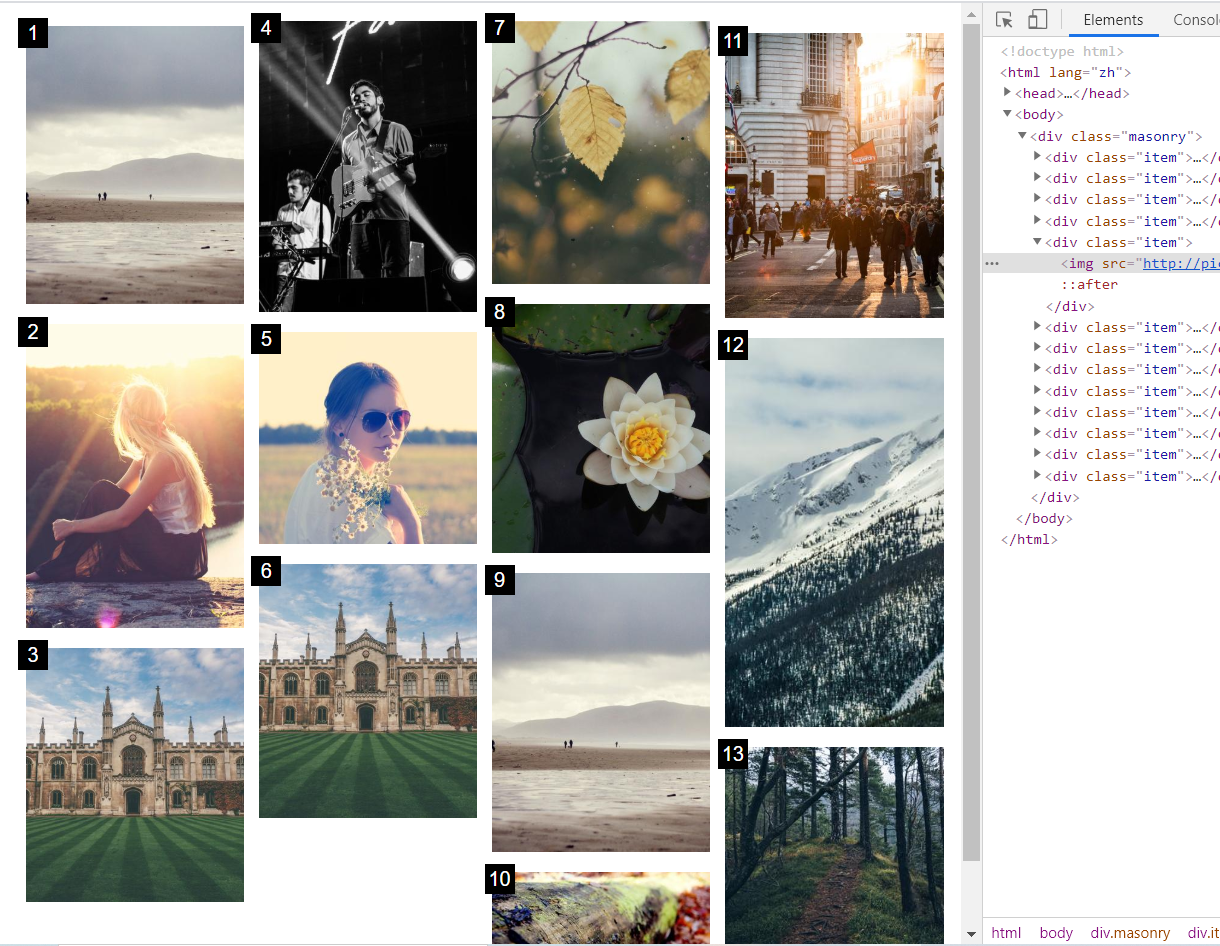This screenshot has width=1220, height=946.
Task: Click image 2, blonde woman at sunset
Action: pyautogui.click(x=135, y=476)
